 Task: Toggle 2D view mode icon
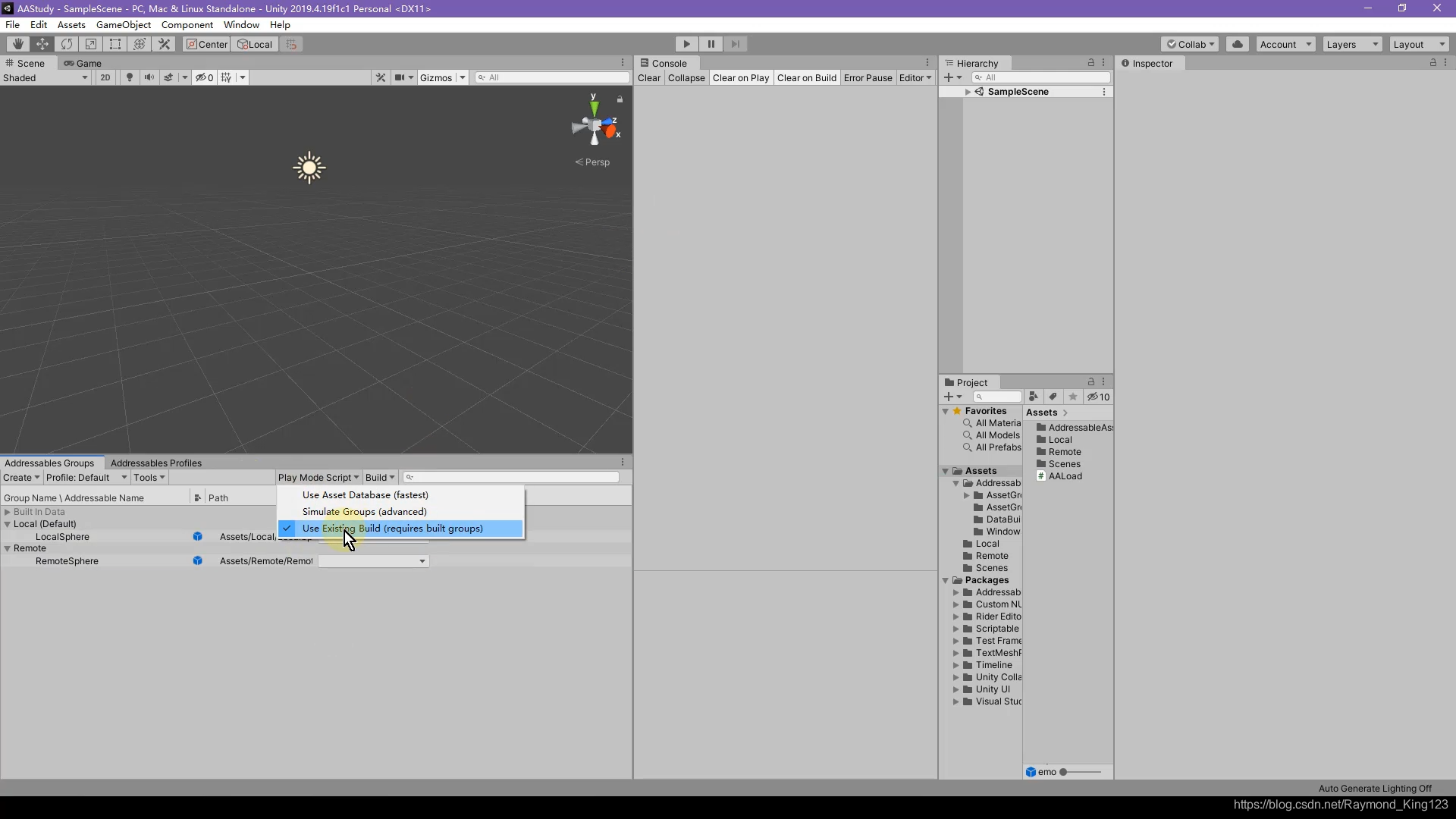click(103, 77)
